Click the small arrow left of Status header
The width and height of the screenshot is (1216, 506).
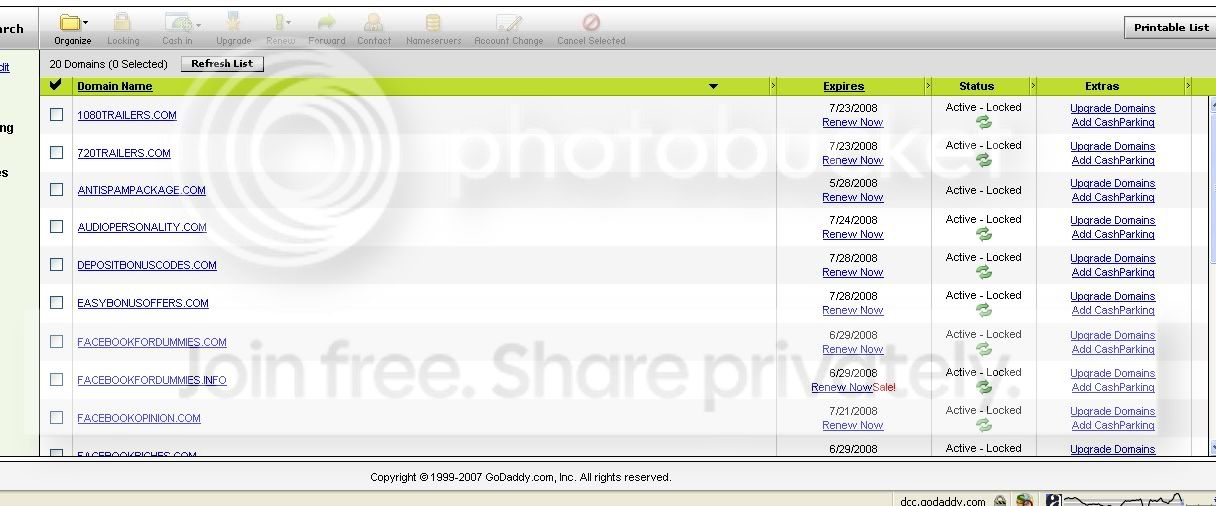(x=928, y=86)
